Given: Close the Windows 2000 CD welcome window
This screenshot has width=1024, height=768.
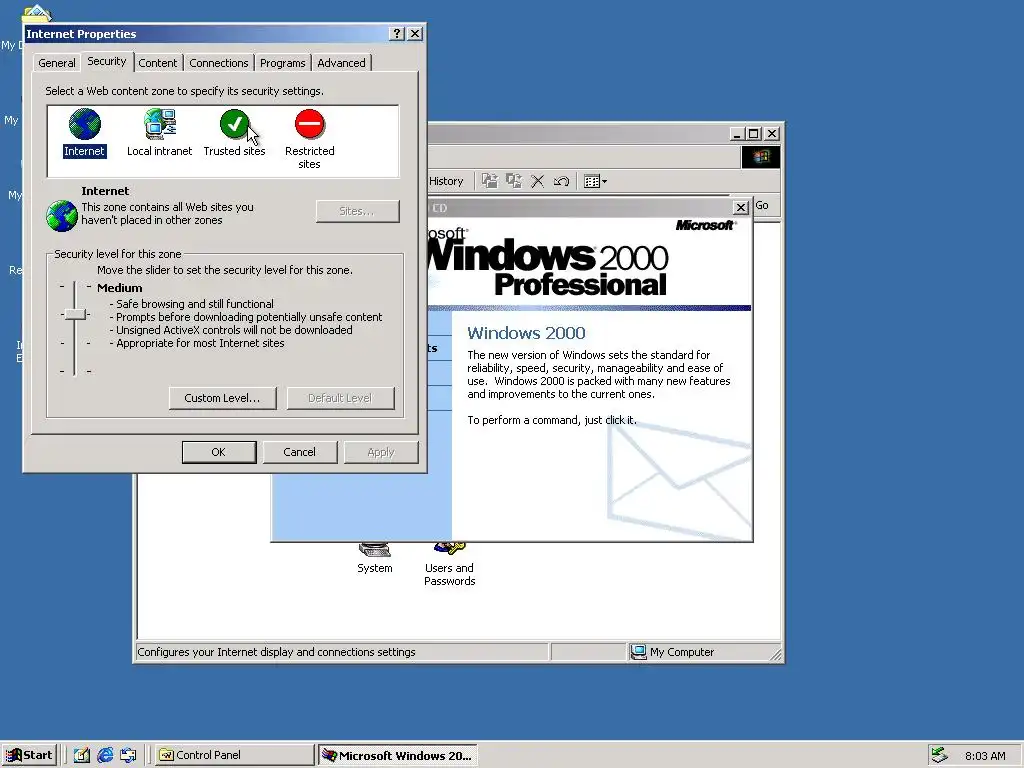Looking at the screenshot, I should click(741, 208).
